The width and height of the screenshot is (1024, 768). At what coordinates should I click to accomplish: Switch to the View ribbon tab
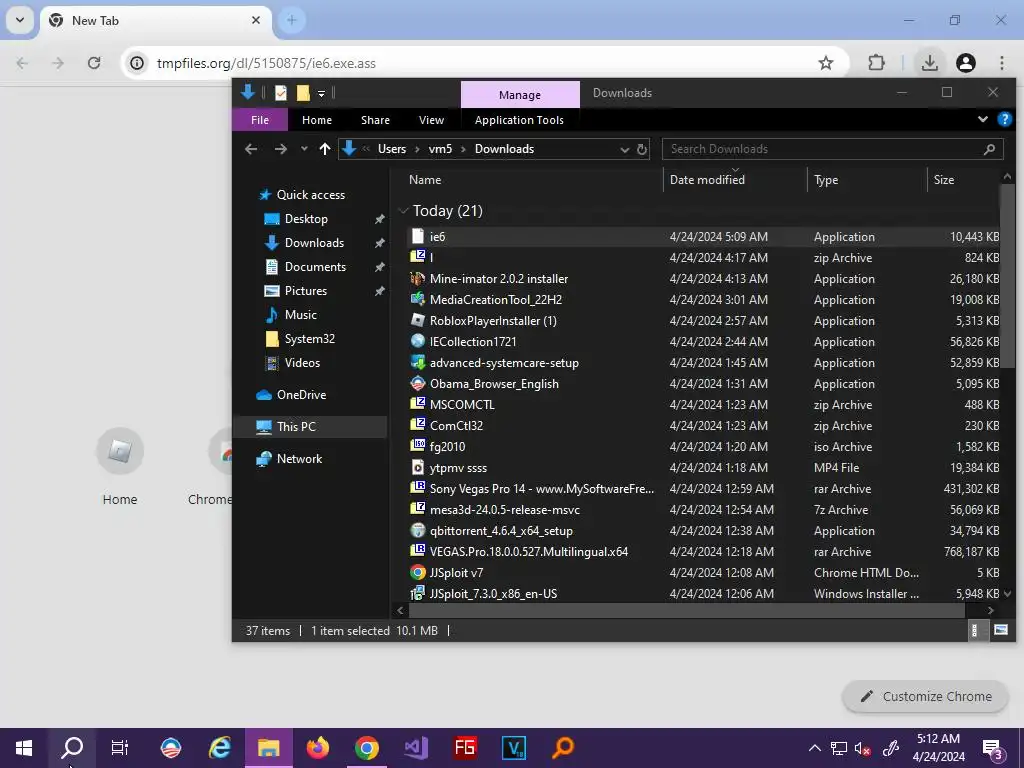click(x=431, y=120)
